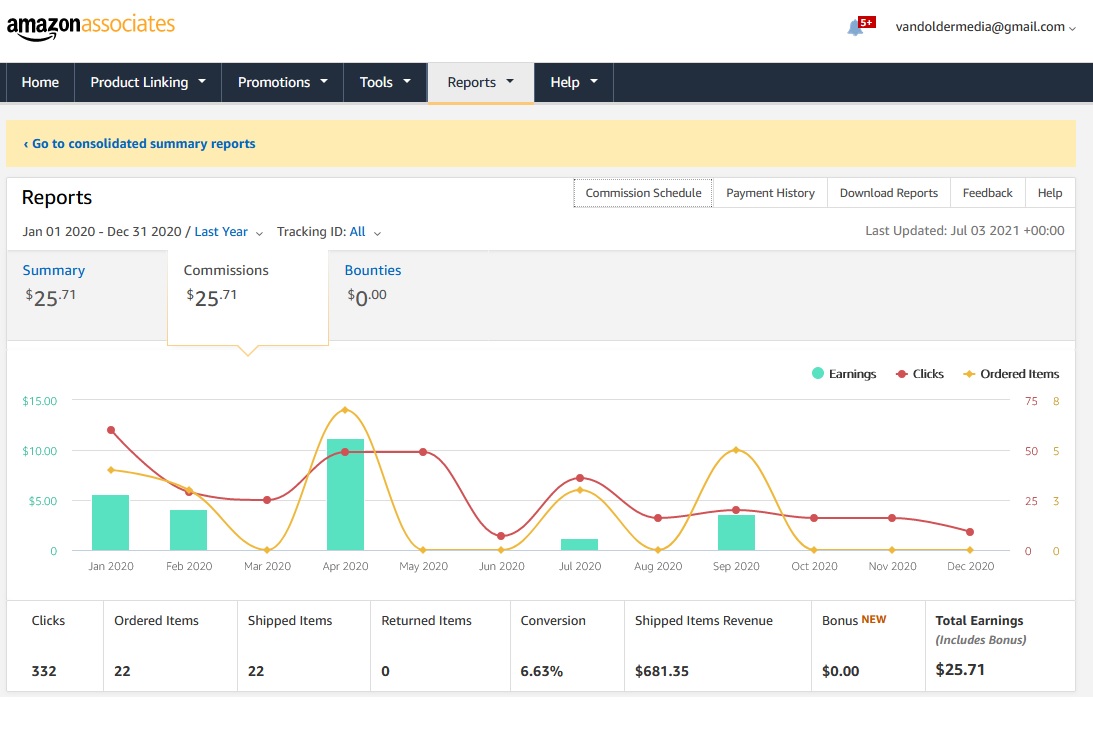Click the 6.63% Conversion value

pos(542,671)
